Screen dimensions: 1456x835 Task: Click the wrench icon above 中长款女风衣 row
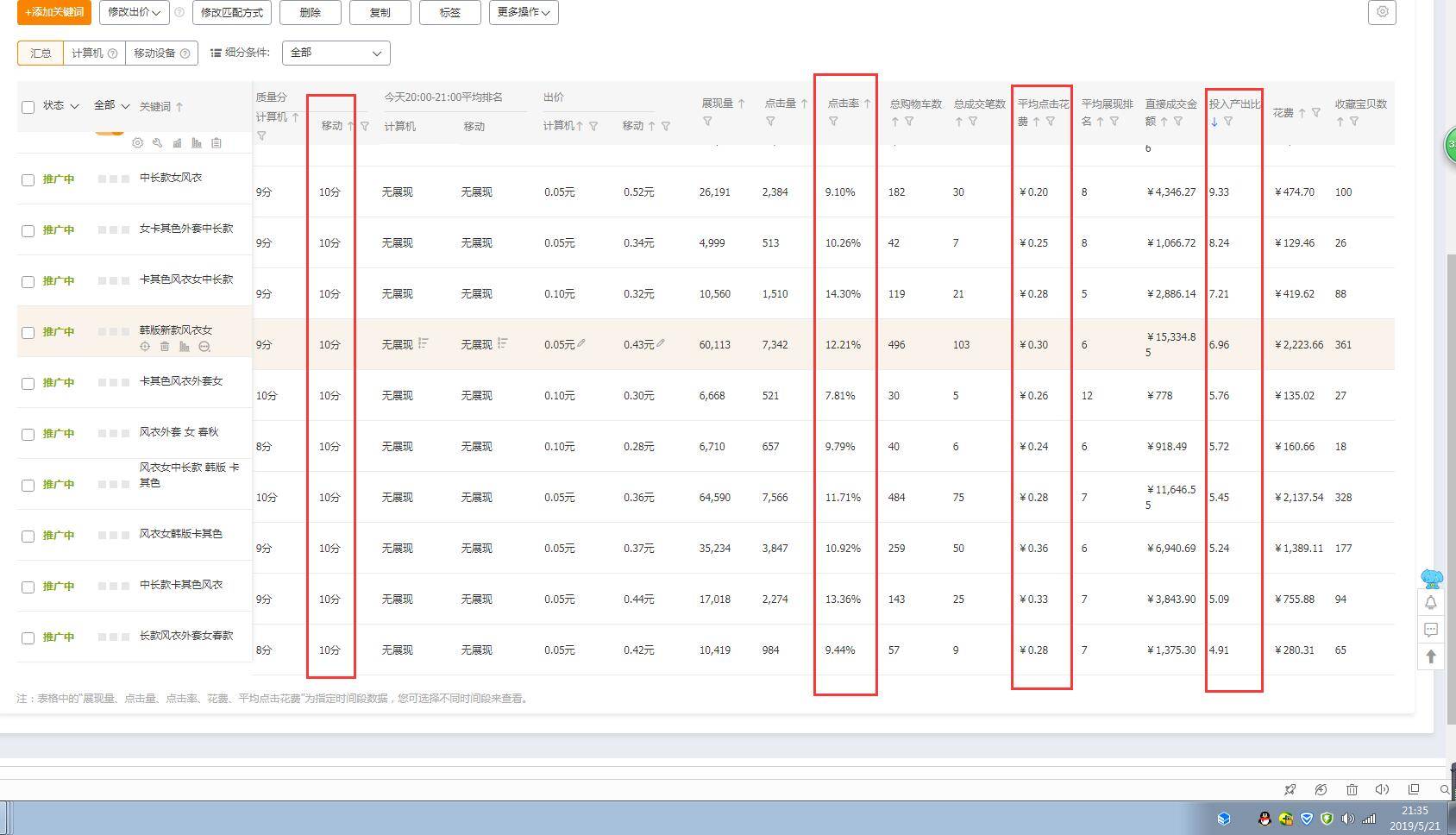157,143
